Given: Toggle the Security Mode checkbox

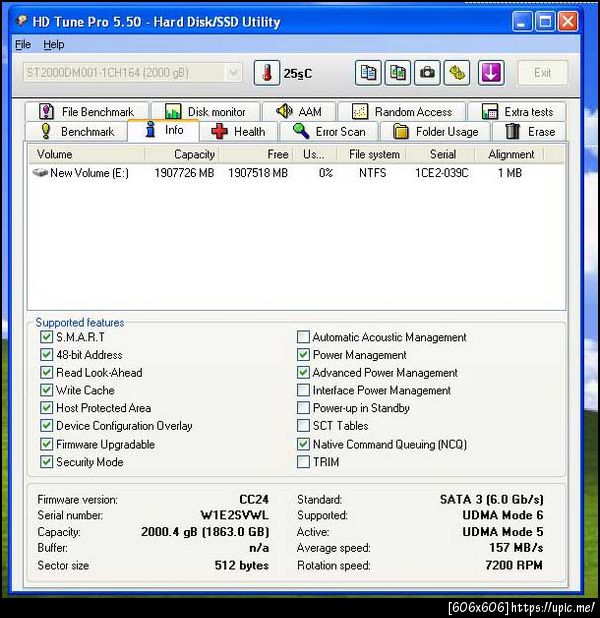Looking at the screenshot, I should coord(46,462).
